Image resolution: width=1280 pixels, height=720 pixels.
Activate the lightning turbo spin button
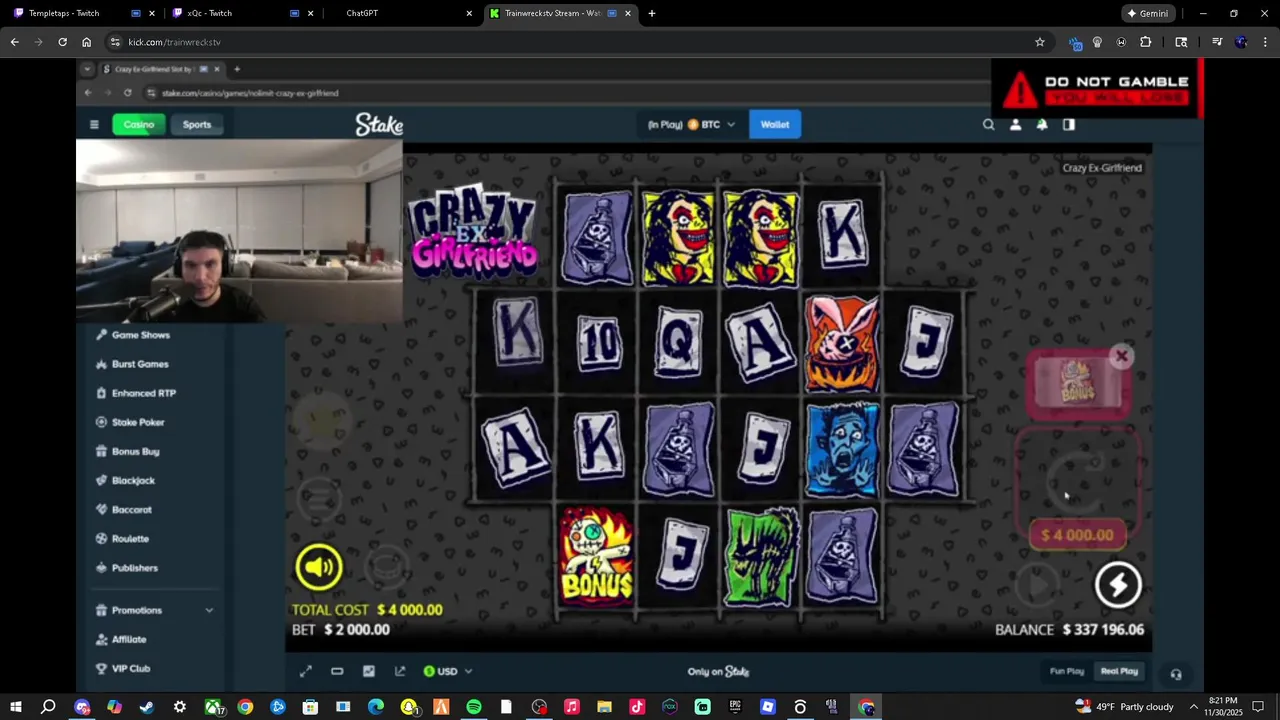pos(1118,585)
